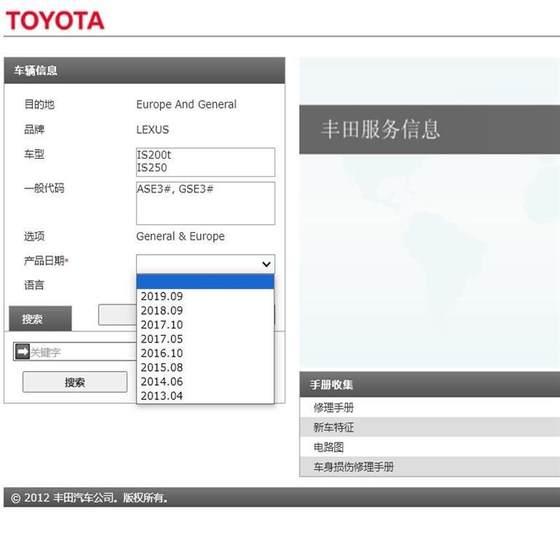Click the arrow icon beside keyword field

tap(22, 352)
